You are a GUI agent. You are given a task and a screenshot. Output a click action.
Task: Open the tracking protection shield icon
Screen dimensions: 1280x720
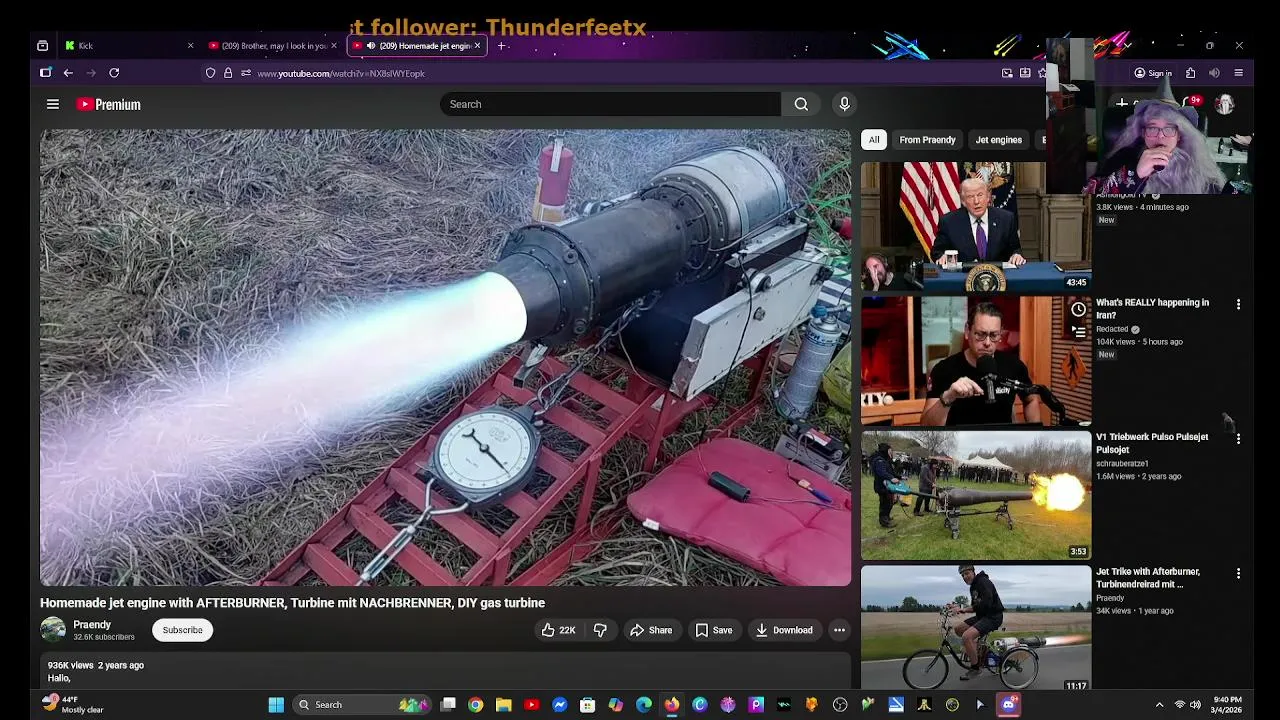[x=210, y=73]
